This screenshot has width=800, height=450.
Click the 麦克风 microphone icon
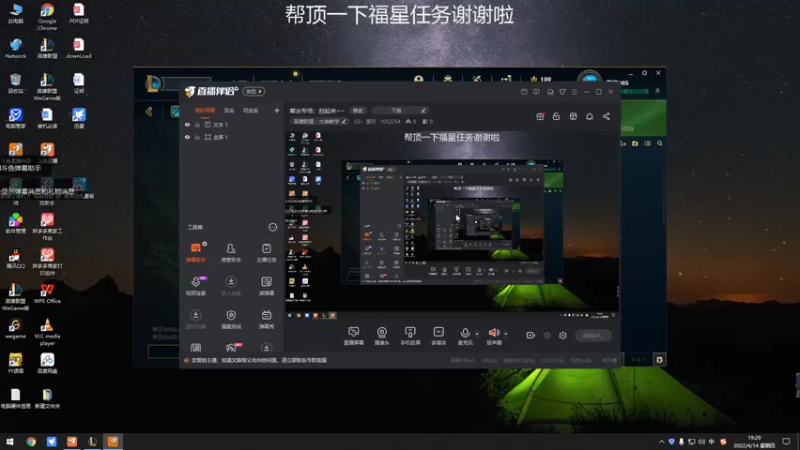[x=465, y=334]
